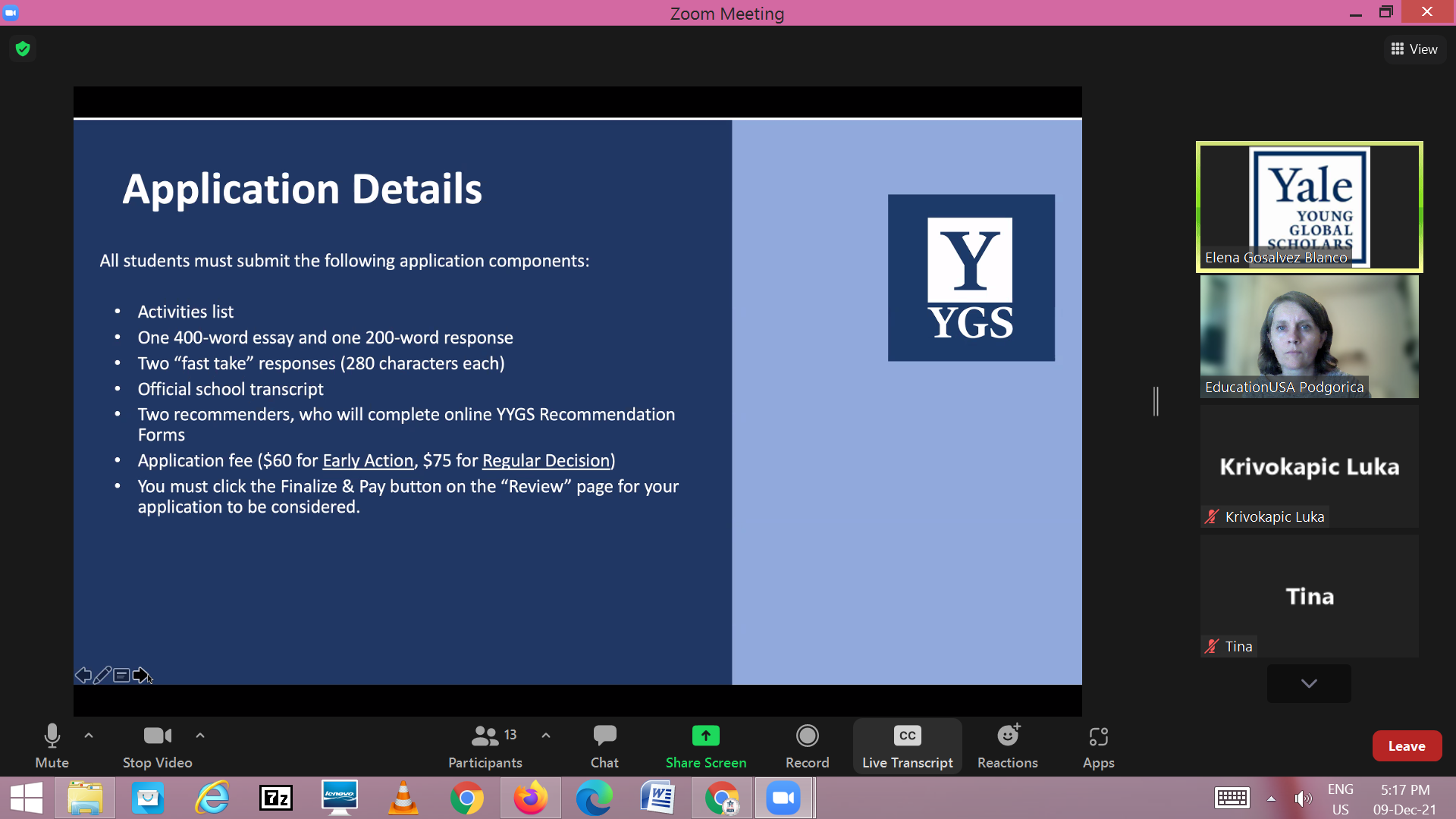Open File Explorer from taskbar
Screen dimensions: 1456x819
pyautogui.click(x=85, y=799)
